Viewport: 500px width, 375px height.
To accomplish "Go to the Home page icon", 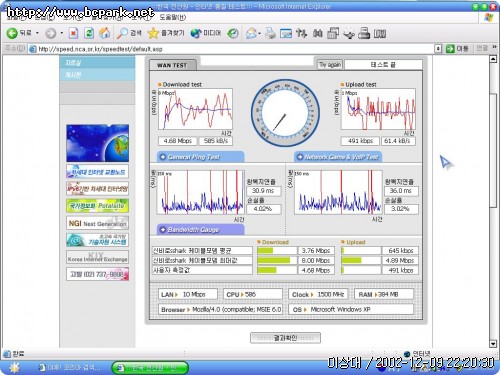I will click(104, 33).
